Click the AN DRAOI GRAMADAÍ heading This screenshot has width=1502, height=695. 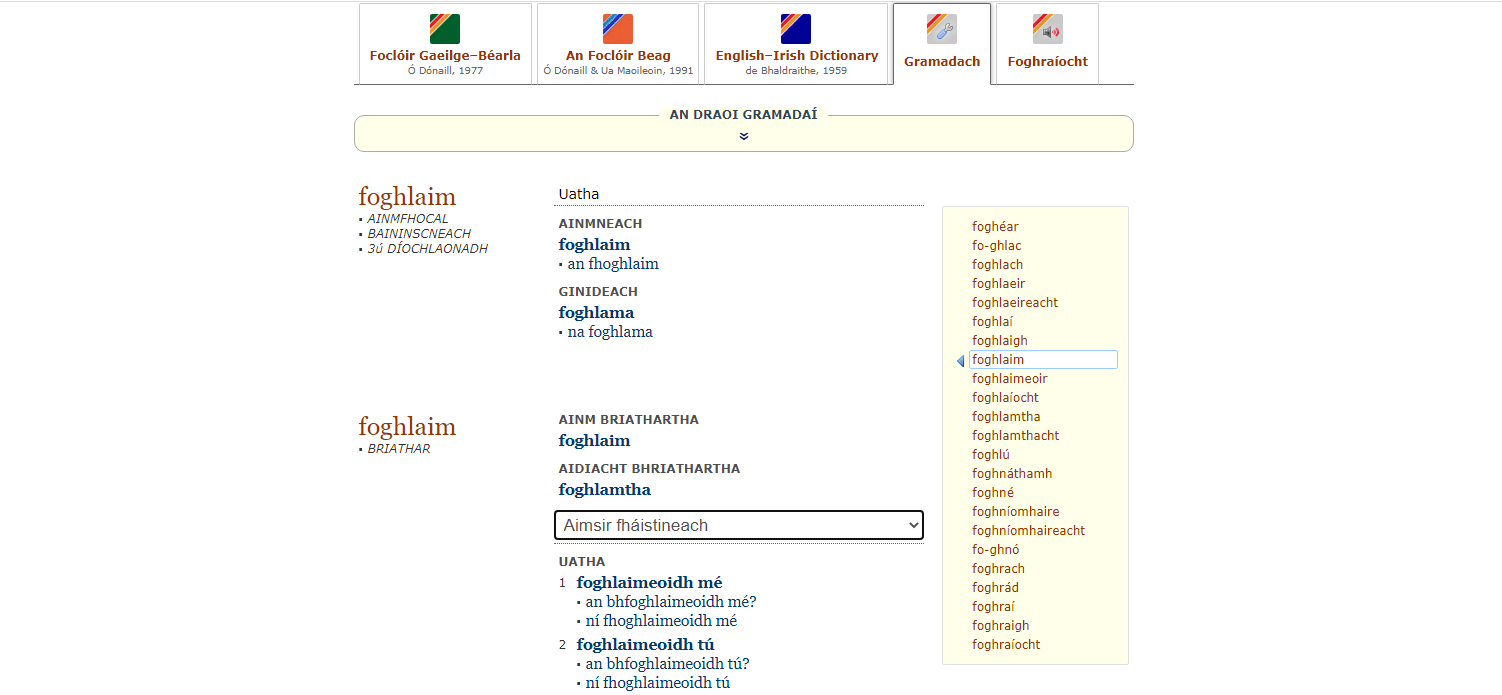[743, 115]
